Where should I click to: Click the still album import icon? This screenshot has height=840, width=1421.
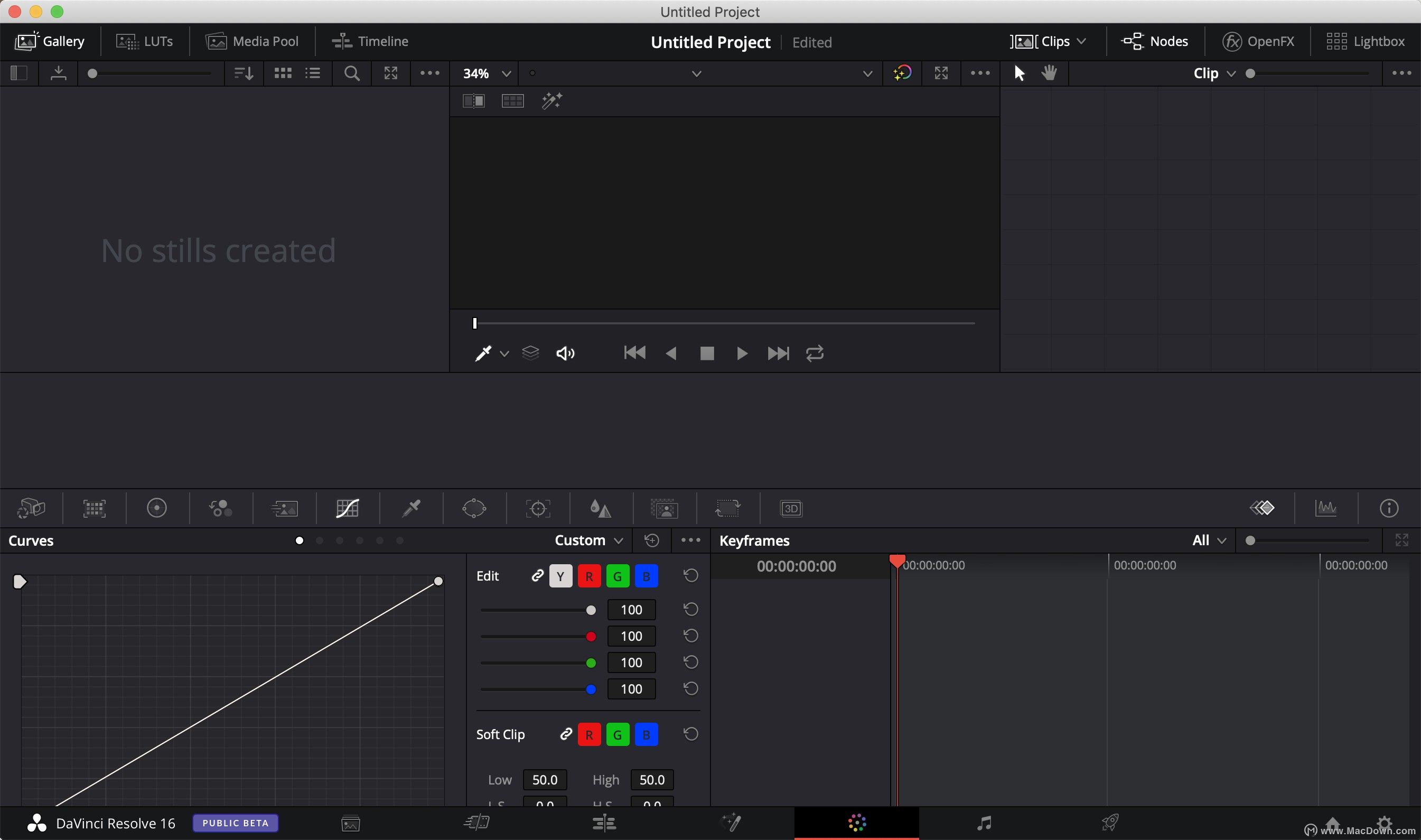pyautogui.click(x=58, y=73)
